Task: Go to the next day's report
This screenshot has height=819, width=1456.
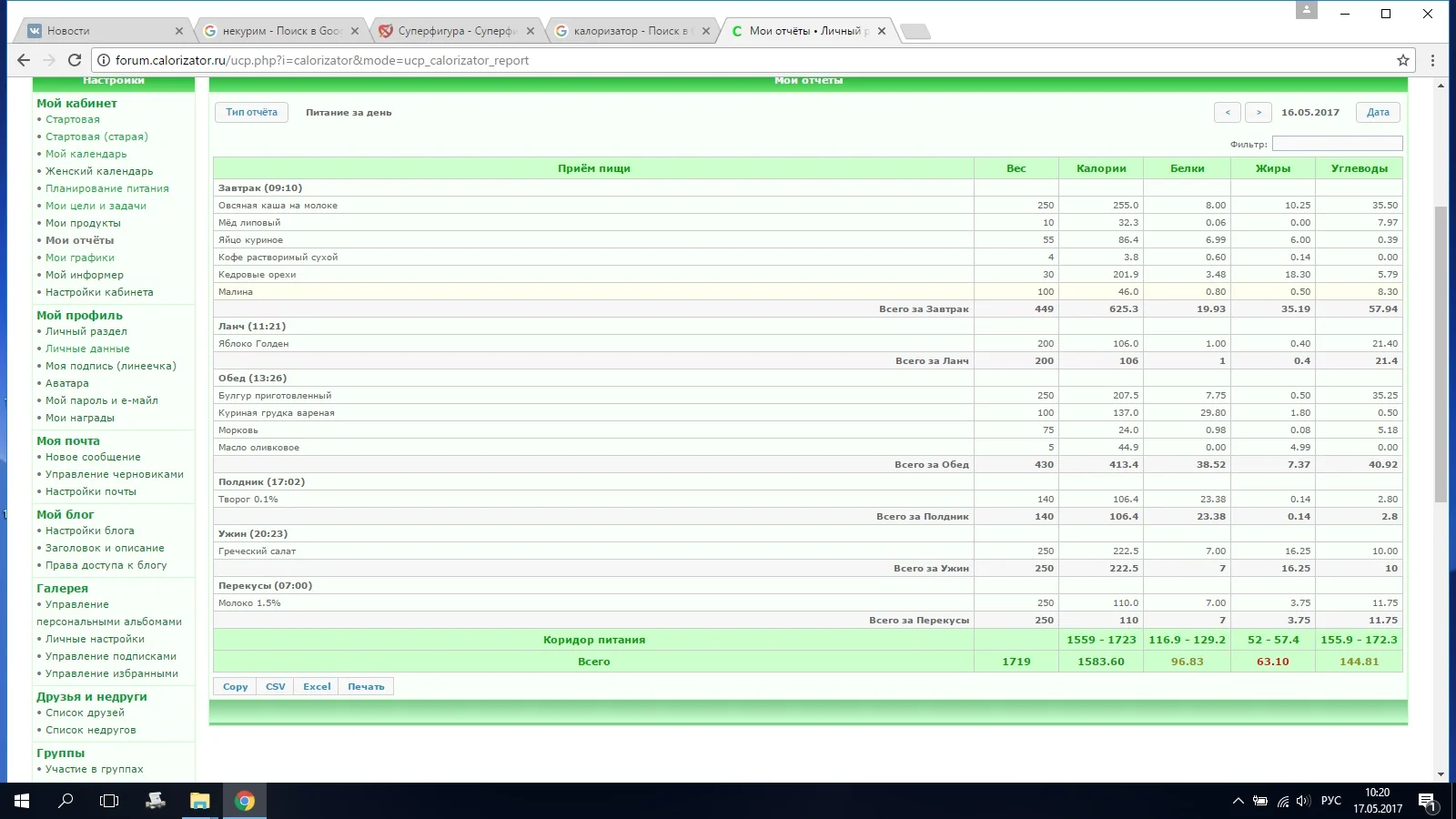Action: [1259, 112]
